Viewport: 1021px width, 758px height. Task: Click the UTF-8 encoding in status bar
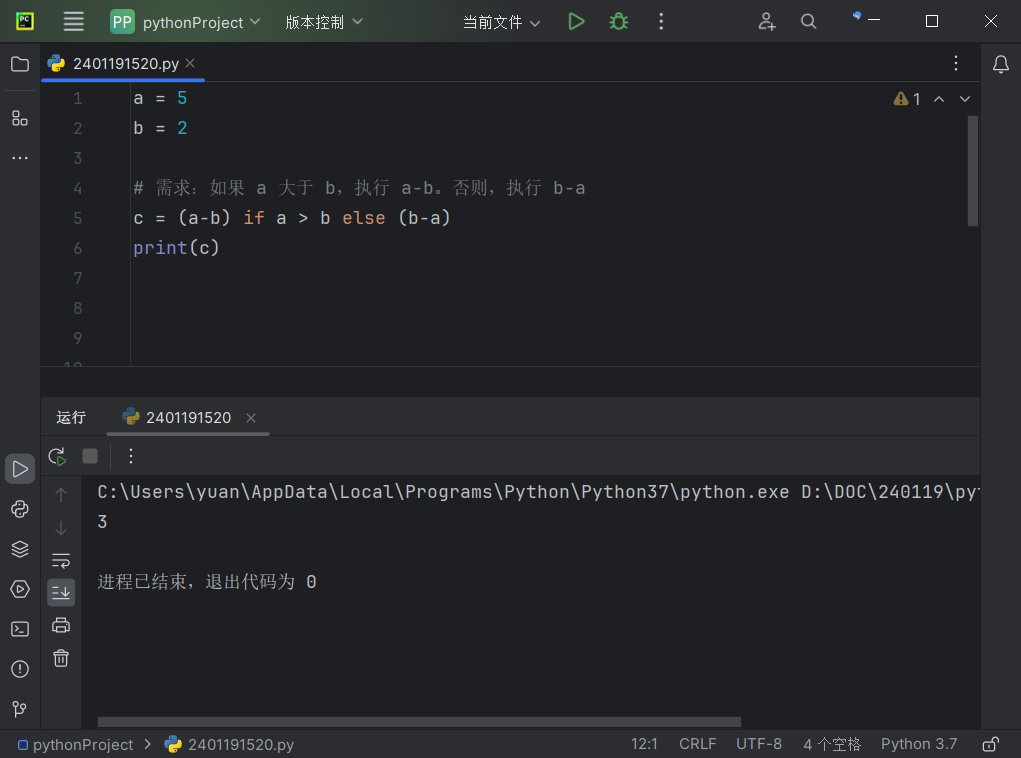[759, 744]
